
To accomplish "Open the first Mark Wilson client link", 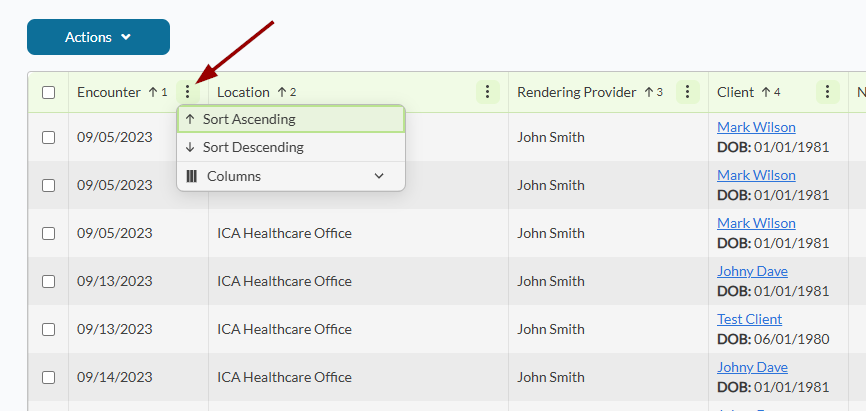I will [x=756, y=127].
